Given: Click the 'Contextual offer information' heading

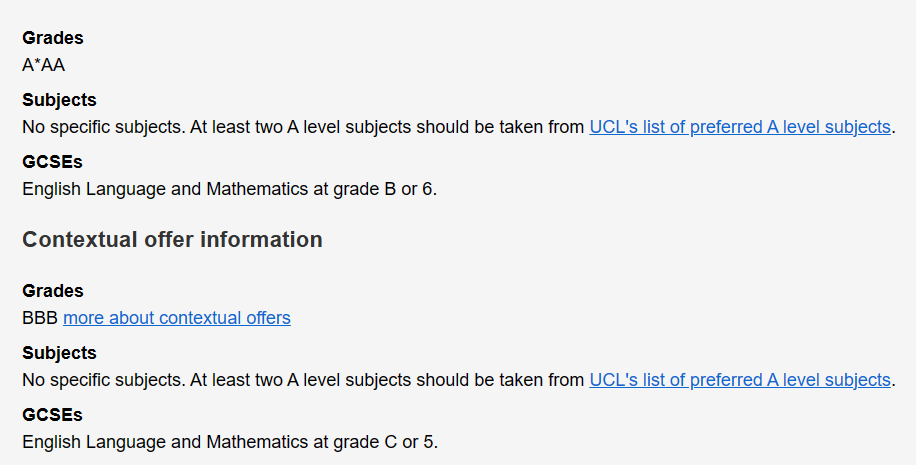Looking at the screenshot, I should 172,240.
